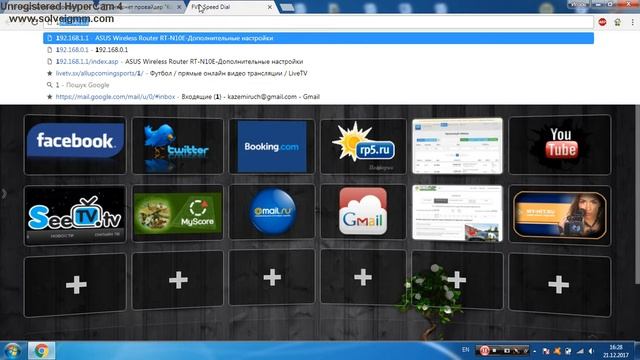
Task: Open the Windows Start menu
Action: coord(12,351)
